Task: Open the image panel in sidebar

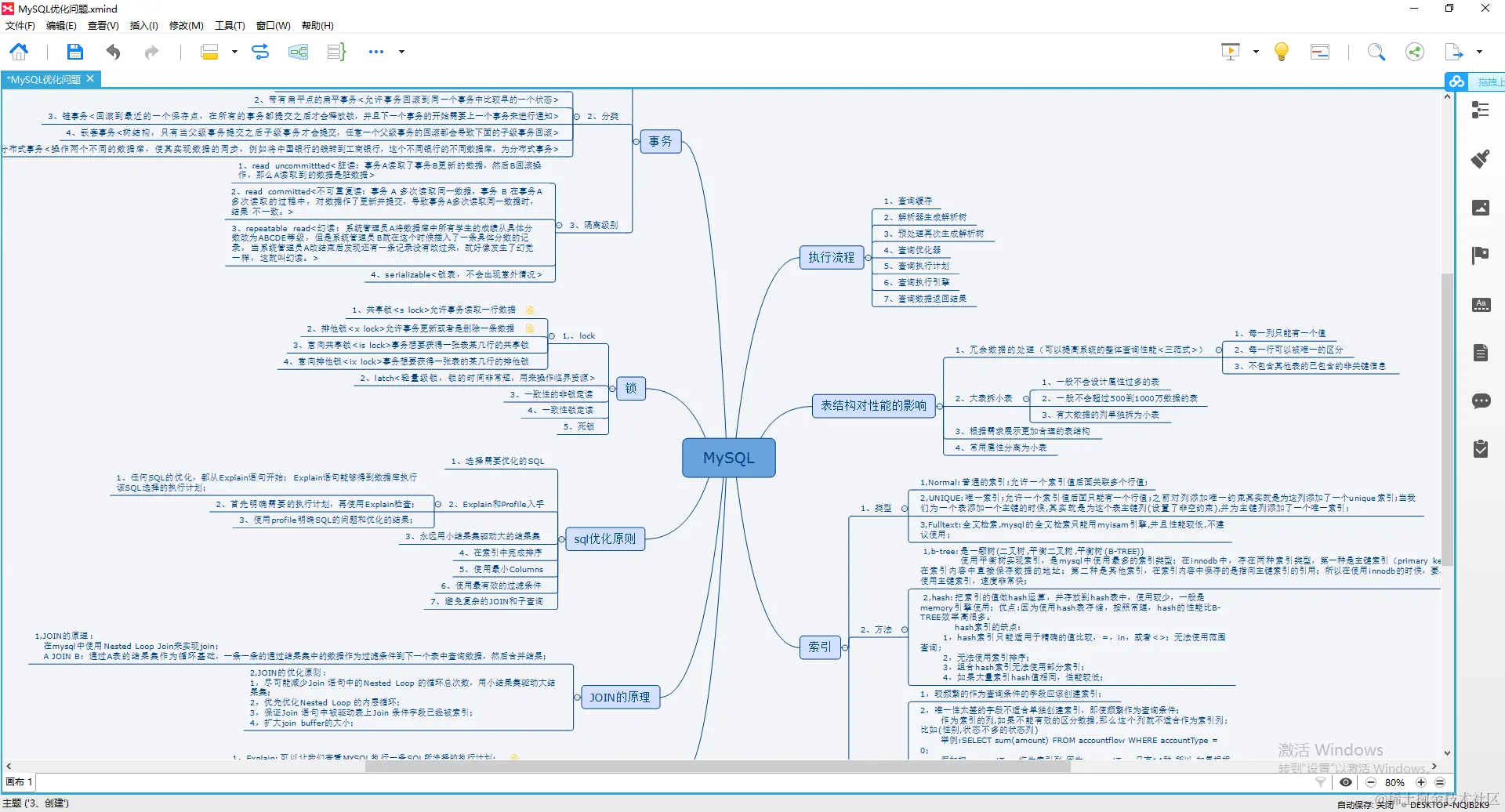Action: coord(1481,208)
